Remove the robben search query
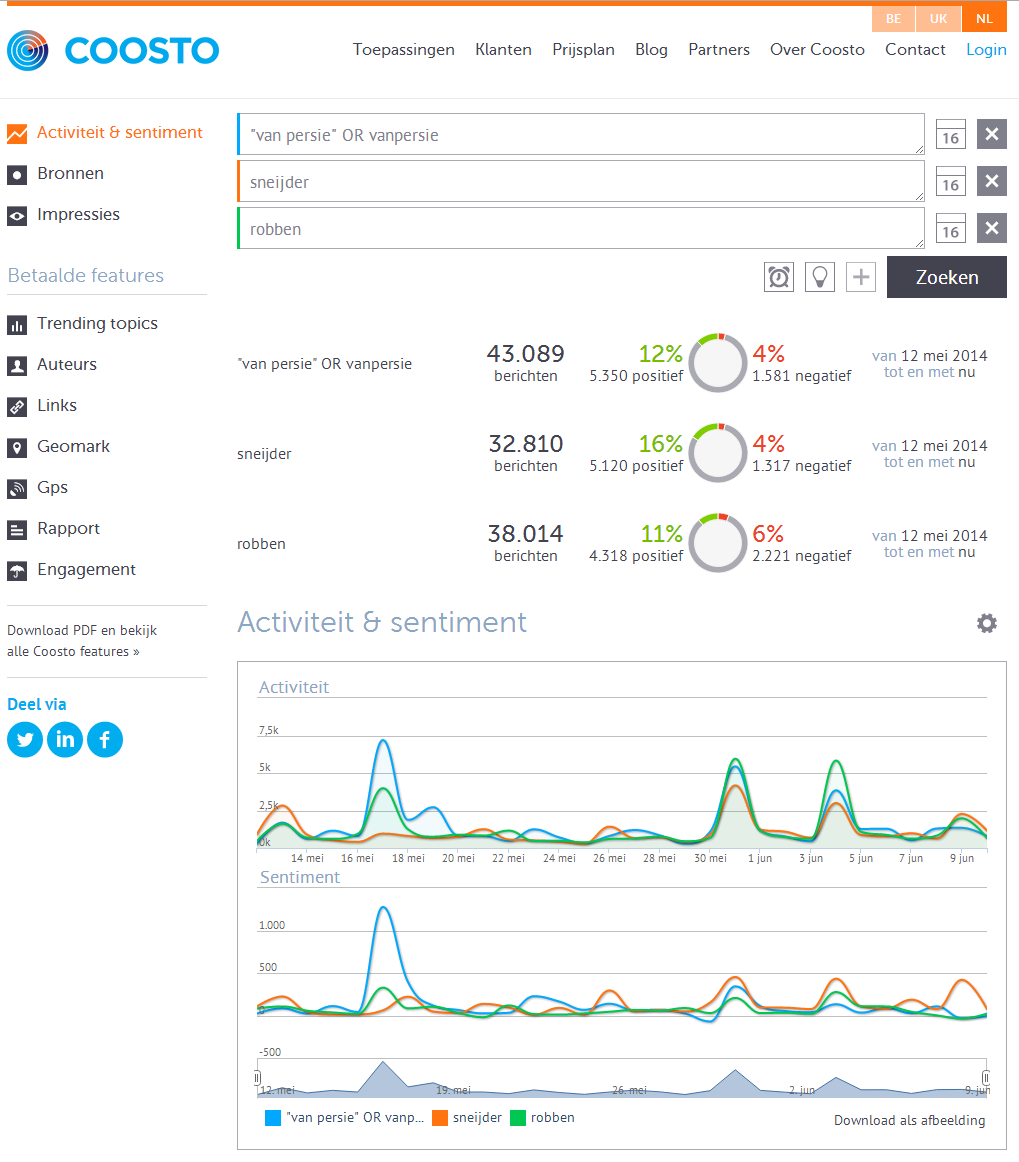The height and width of the screenshot is (1162, 1019). pos(991,229)
